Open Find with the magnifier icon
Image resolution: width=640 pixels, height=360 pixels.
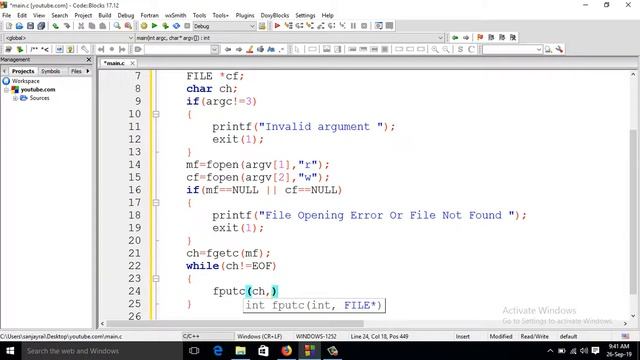point(117,26)
